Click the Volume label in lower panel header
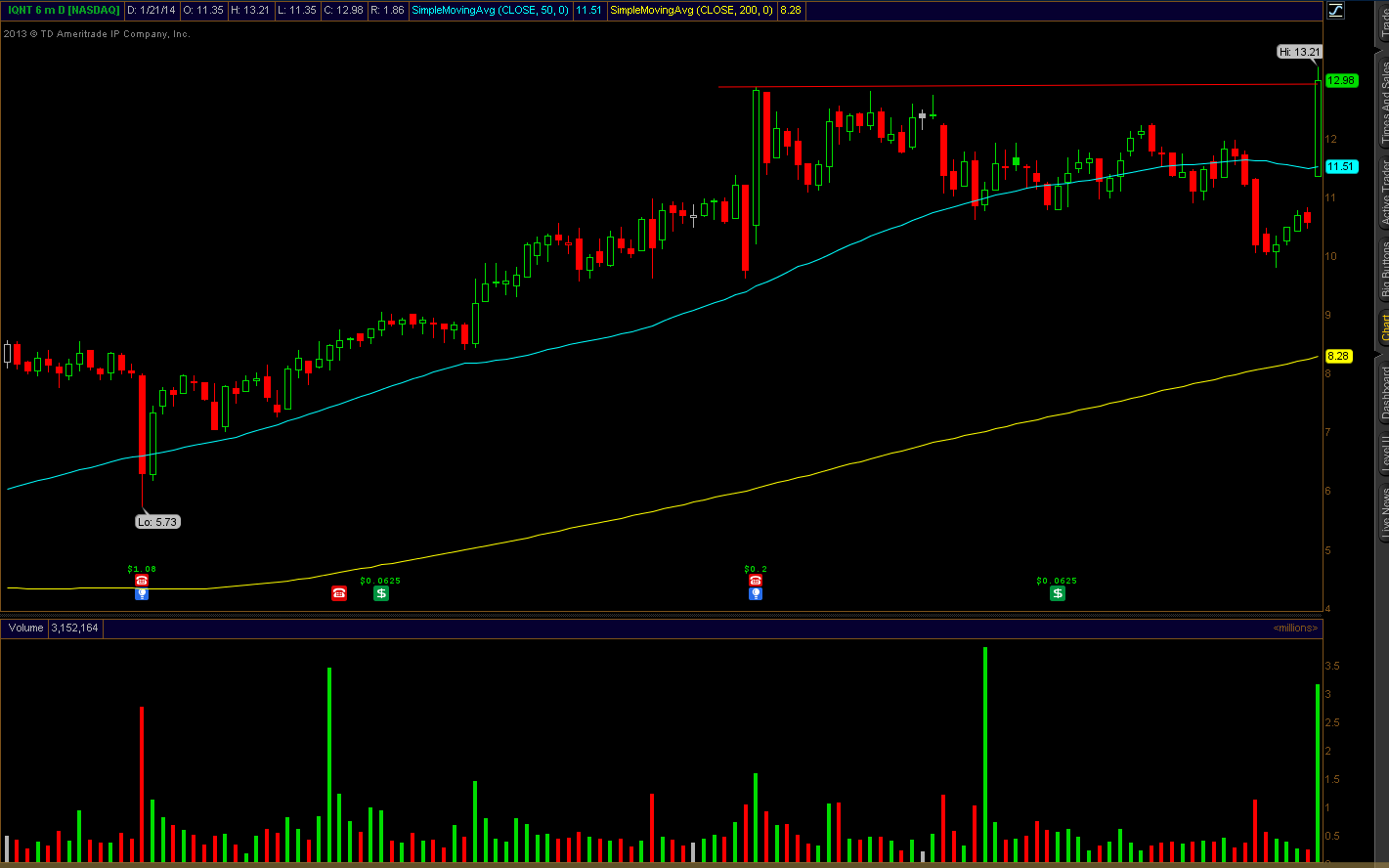 [x=25, y=628]
